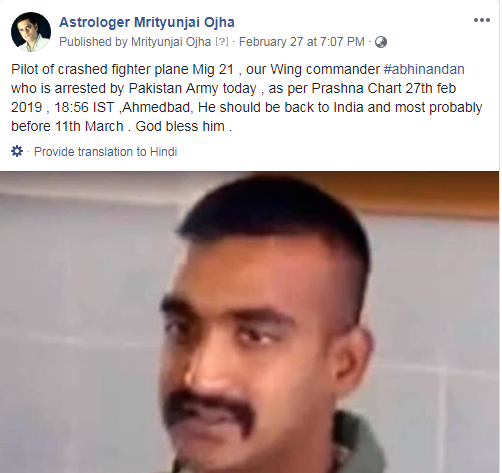View the page avatar in the post header
Screen dimensions: 502x473
(31, 32)
